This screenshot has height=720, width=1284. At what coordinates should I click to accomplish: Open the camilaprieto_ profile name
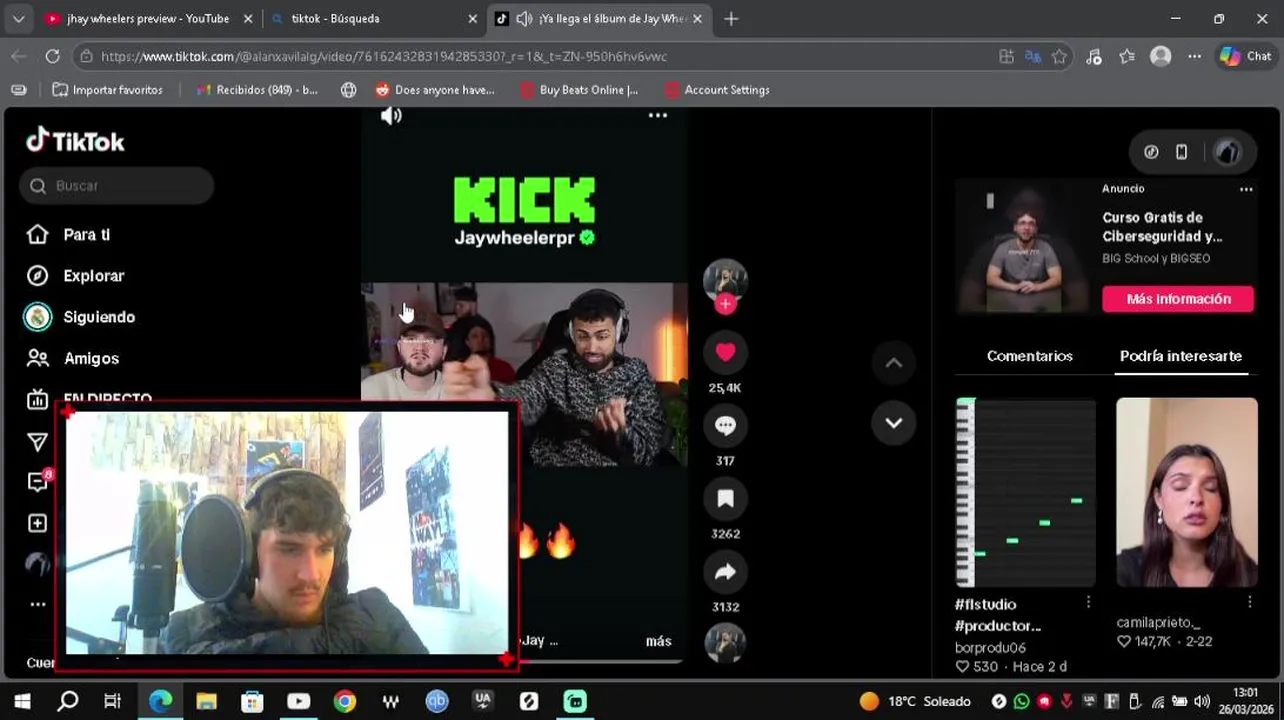(x=1158, y=622)
